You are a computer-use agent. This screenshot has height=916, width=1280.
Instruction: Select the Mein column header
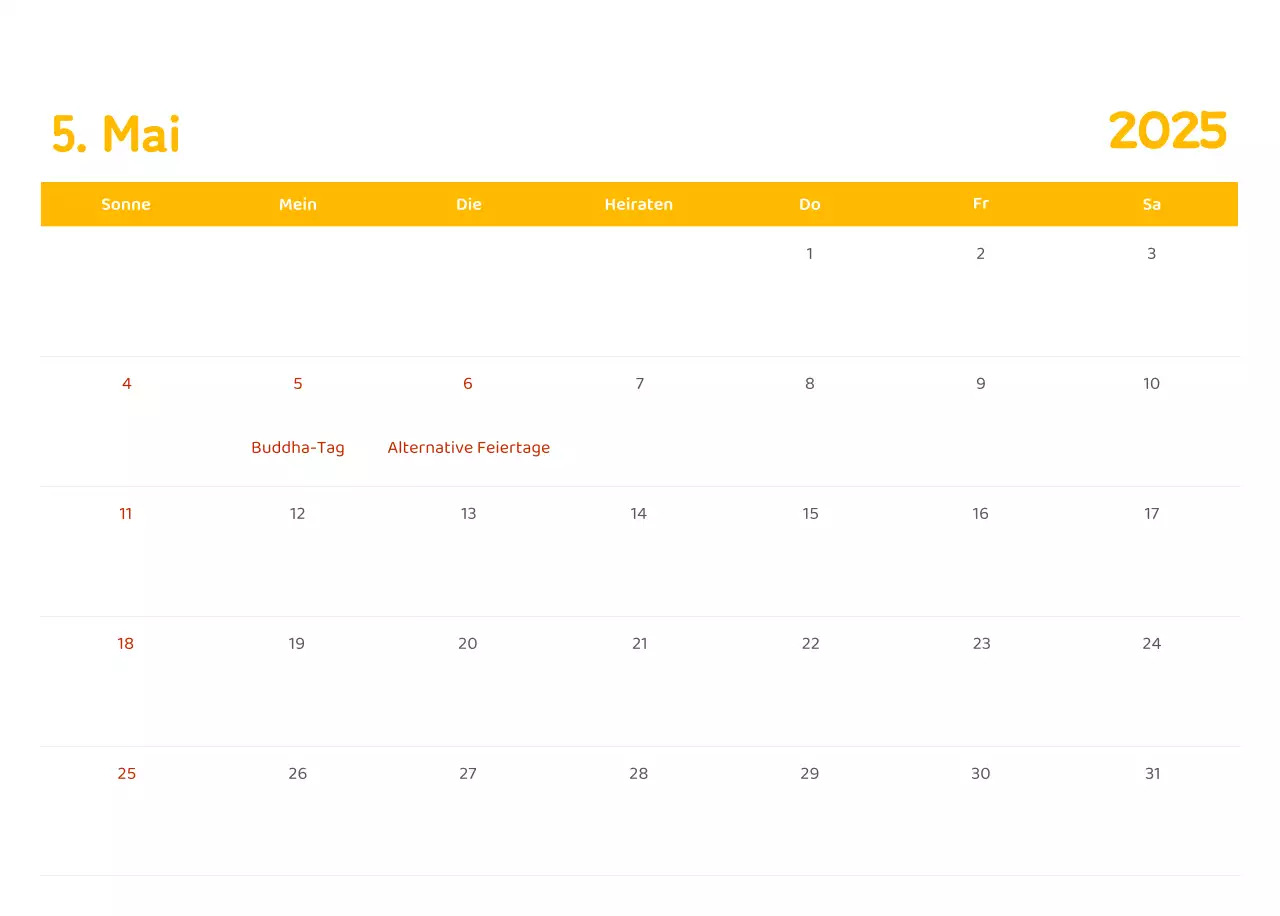pyautogui.click(x=297, y=204)
